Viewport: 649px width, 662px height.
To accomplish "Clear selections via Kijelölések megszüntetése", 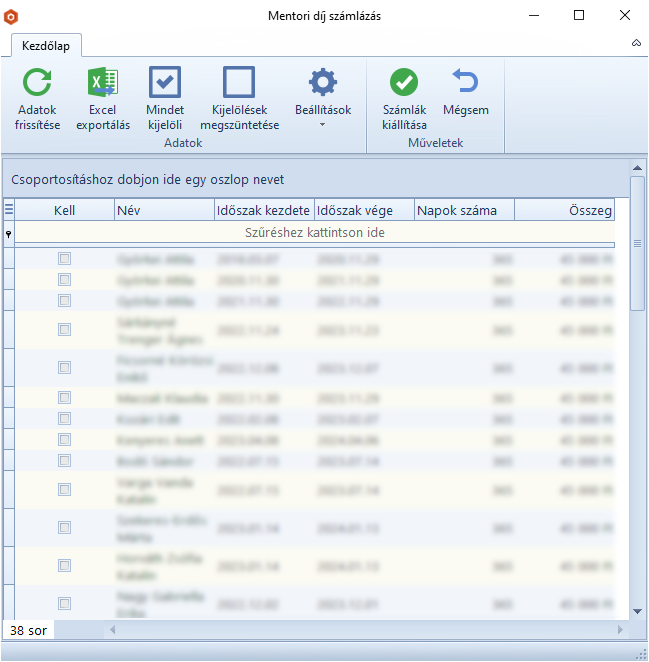I will click(x=239, y=82).
